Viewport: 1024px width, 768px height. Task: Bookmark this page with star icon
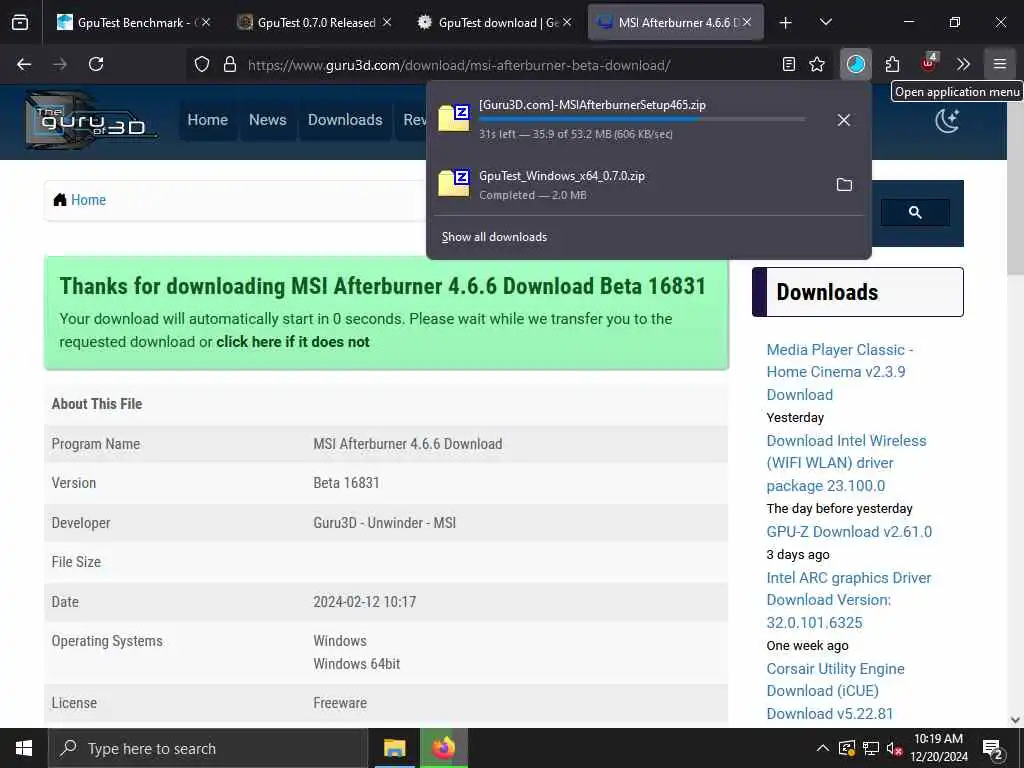click(817, 64)
